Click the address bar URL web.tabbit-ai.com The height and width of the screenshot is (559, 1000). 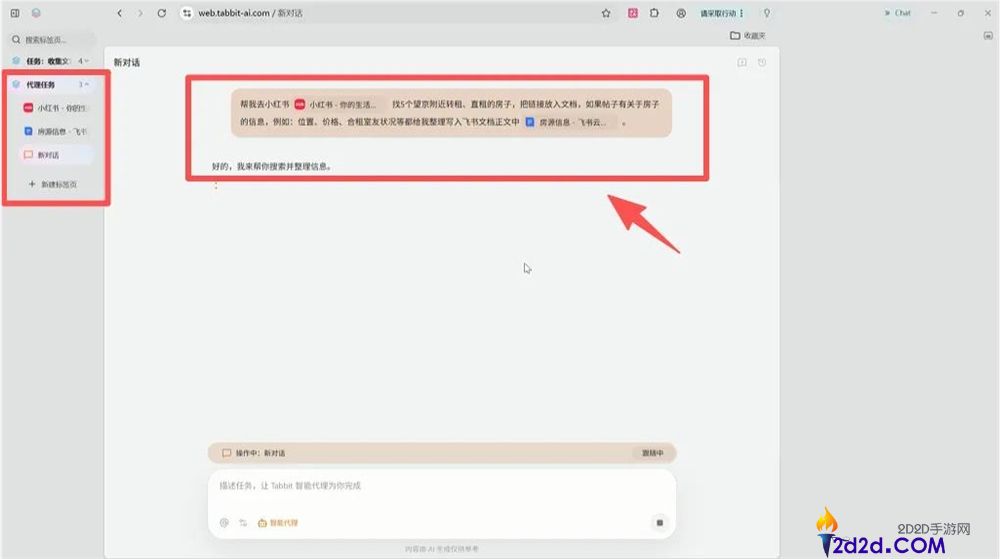(233, 13)
